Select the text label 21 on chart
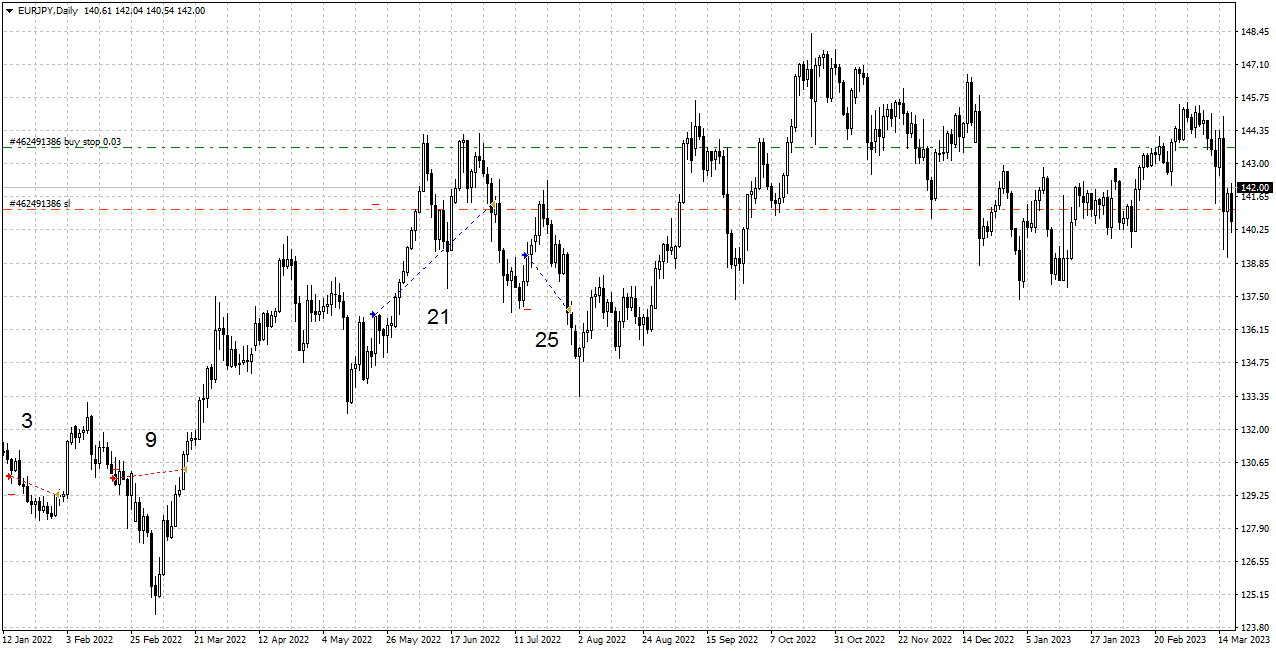 pyautogui.click(x=438, y=317)
